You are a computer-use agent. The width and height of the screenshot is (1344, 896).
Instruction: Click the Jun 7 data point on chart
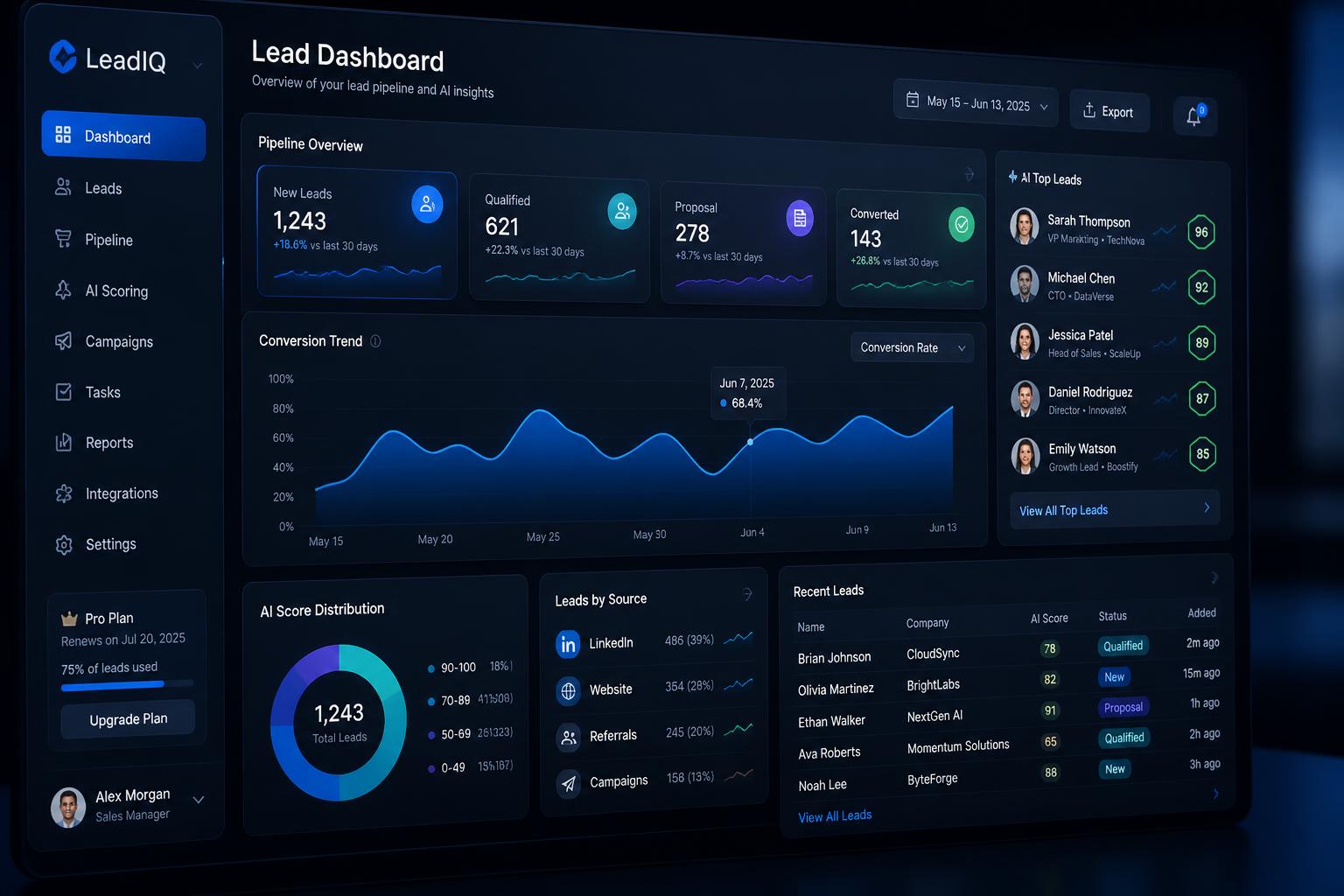pos(750,442)
